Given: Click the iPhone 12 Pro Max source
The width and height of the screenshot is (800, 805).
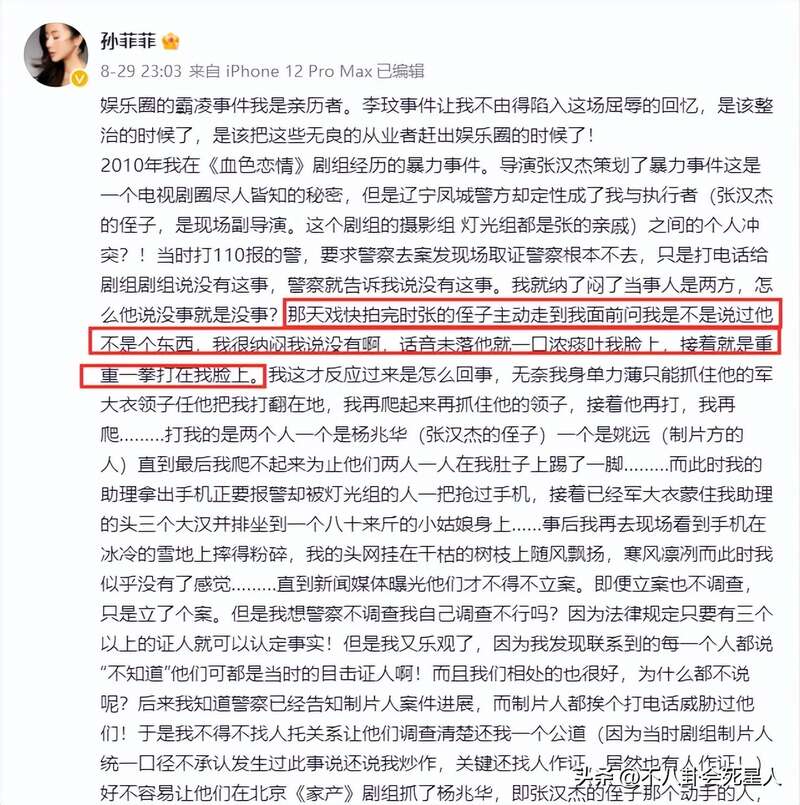Looking at the screenshot, I should [x=299, y=71].
